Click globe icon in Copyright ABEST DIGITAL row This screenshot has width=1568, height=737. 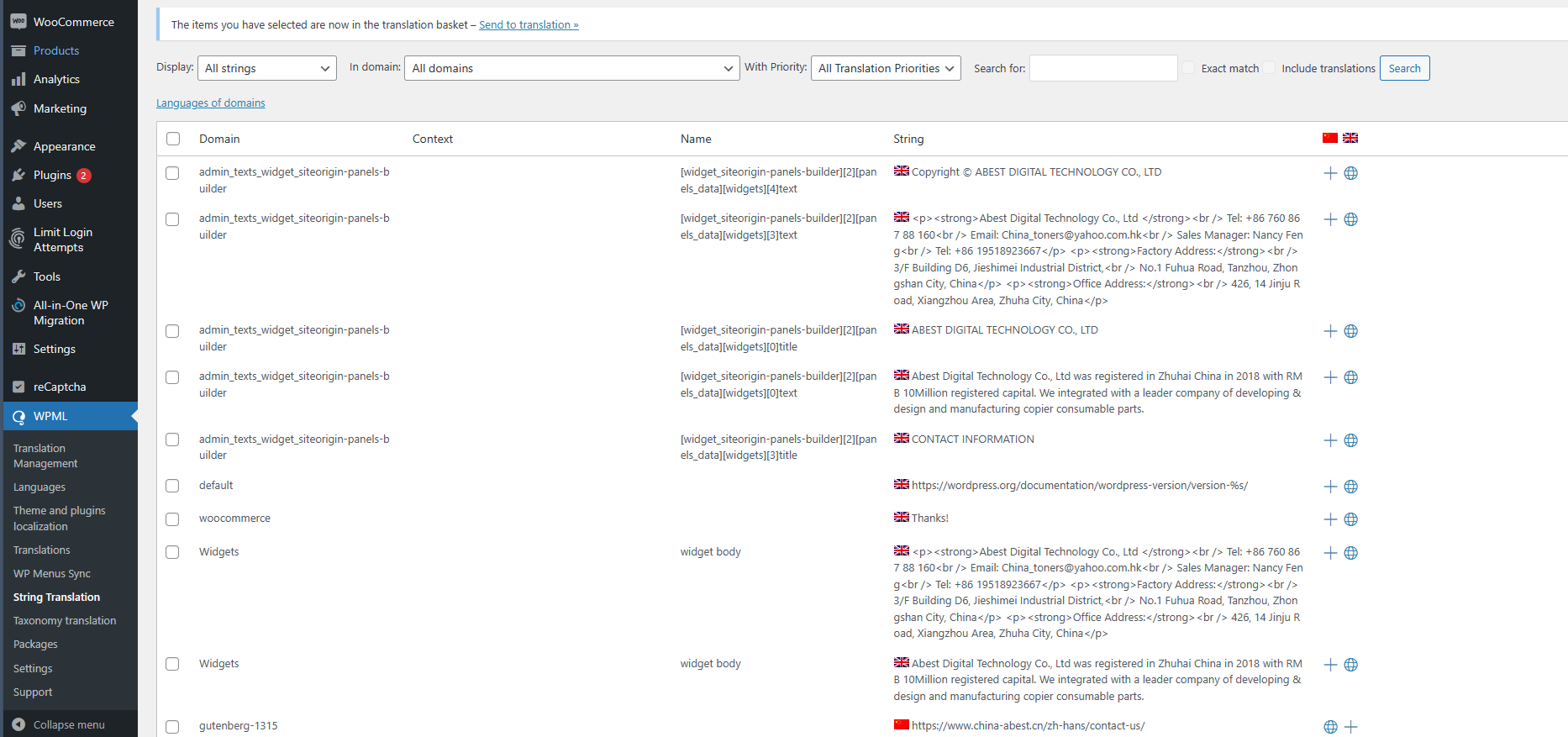(1351, 173)
